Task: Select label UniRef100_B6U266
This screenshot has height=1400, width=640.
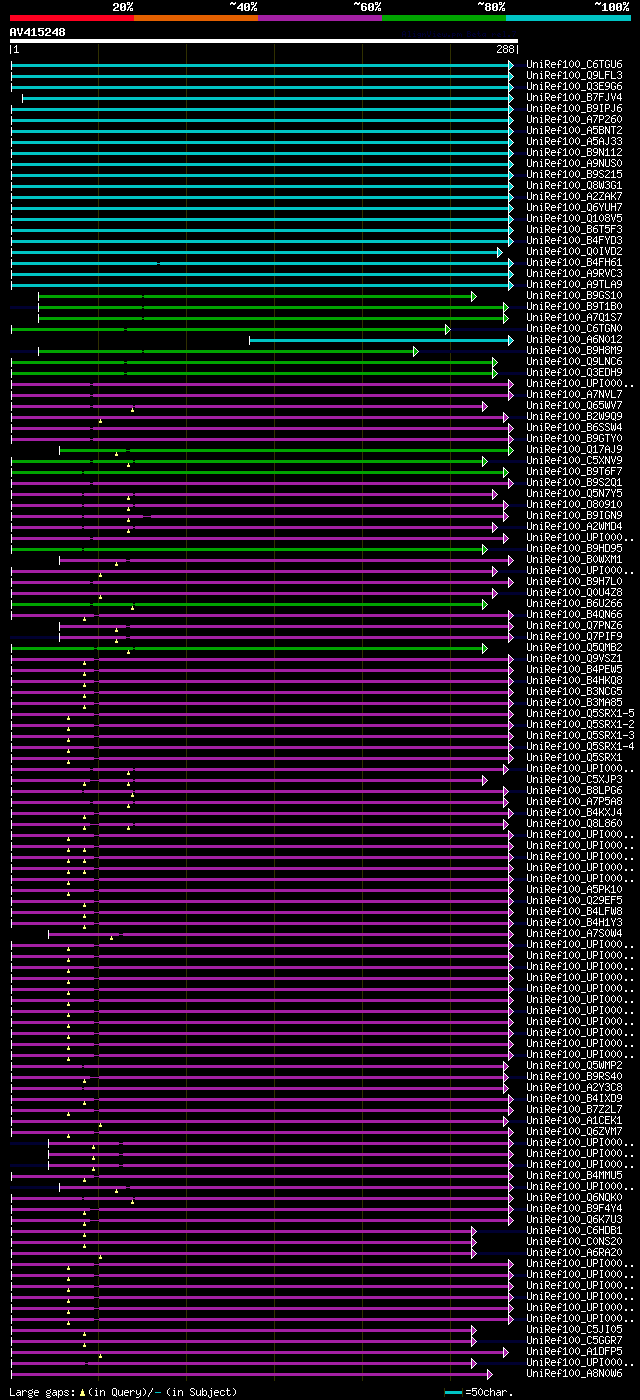Action: 574,603
